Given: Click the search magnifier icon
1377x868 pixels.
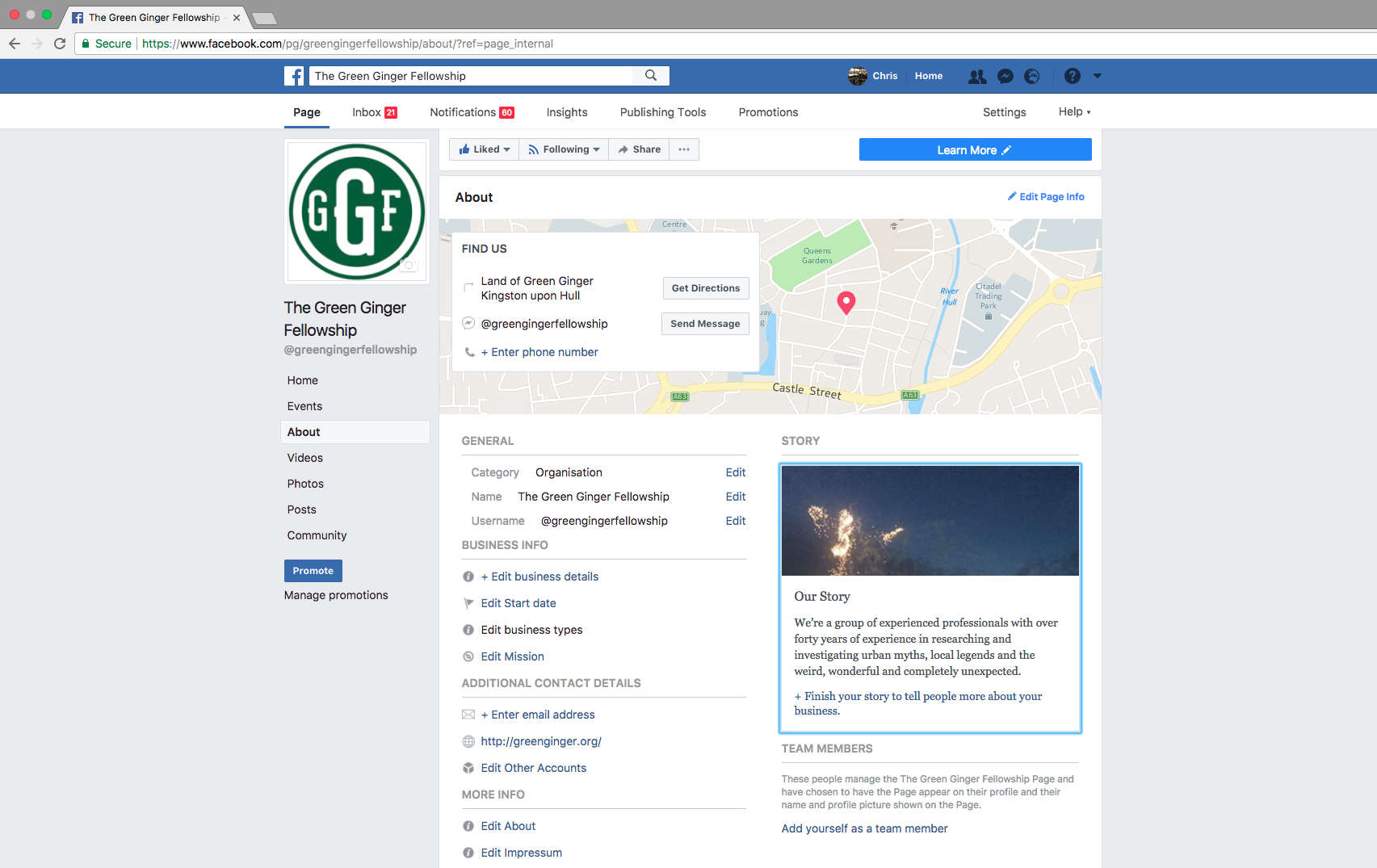Looking at the screenshot, I should [x=651, y=76].
